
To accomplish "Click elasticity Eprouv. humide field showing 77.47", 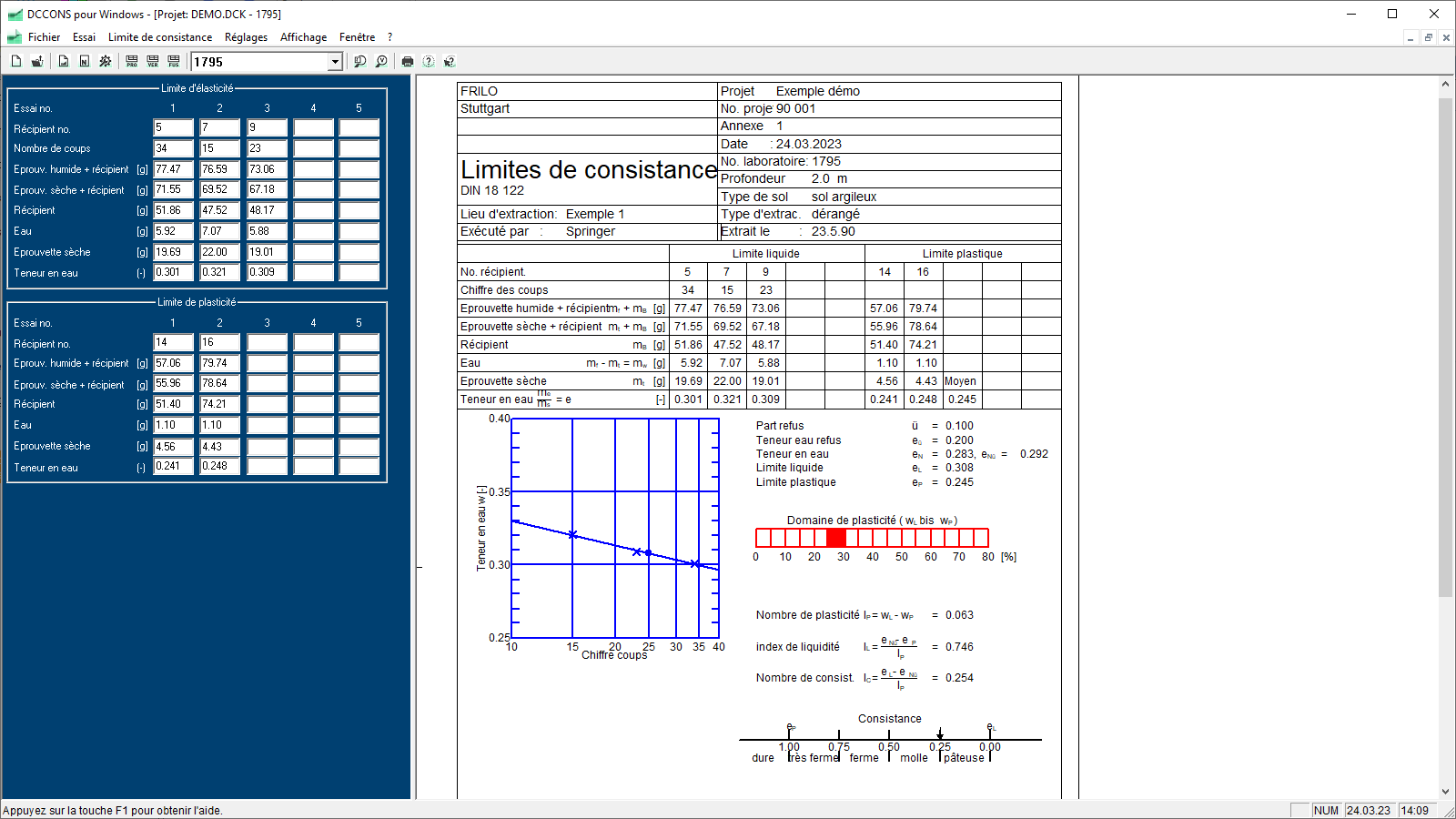I will 173,169.
